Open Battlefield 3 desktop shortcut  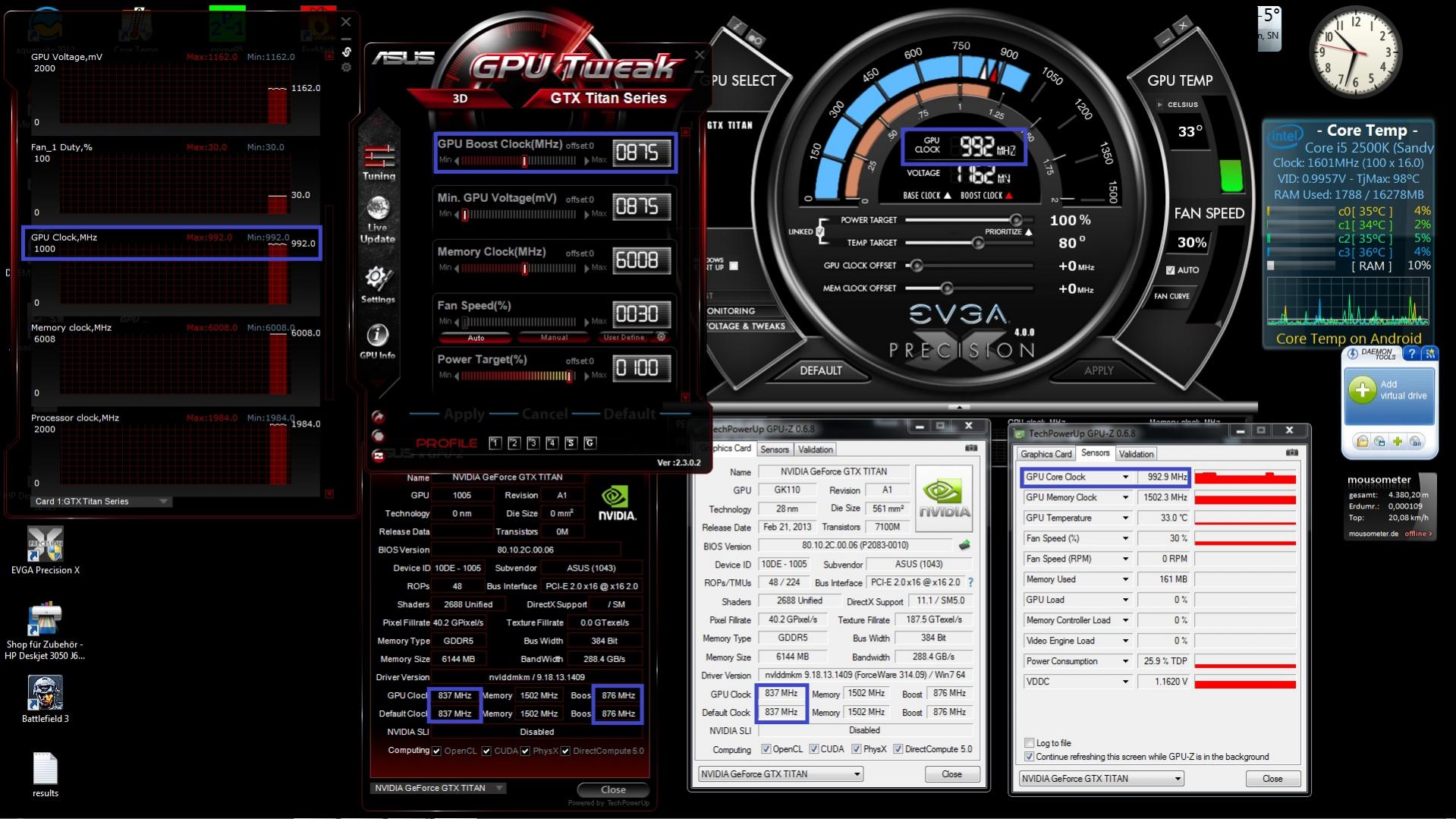45,698
